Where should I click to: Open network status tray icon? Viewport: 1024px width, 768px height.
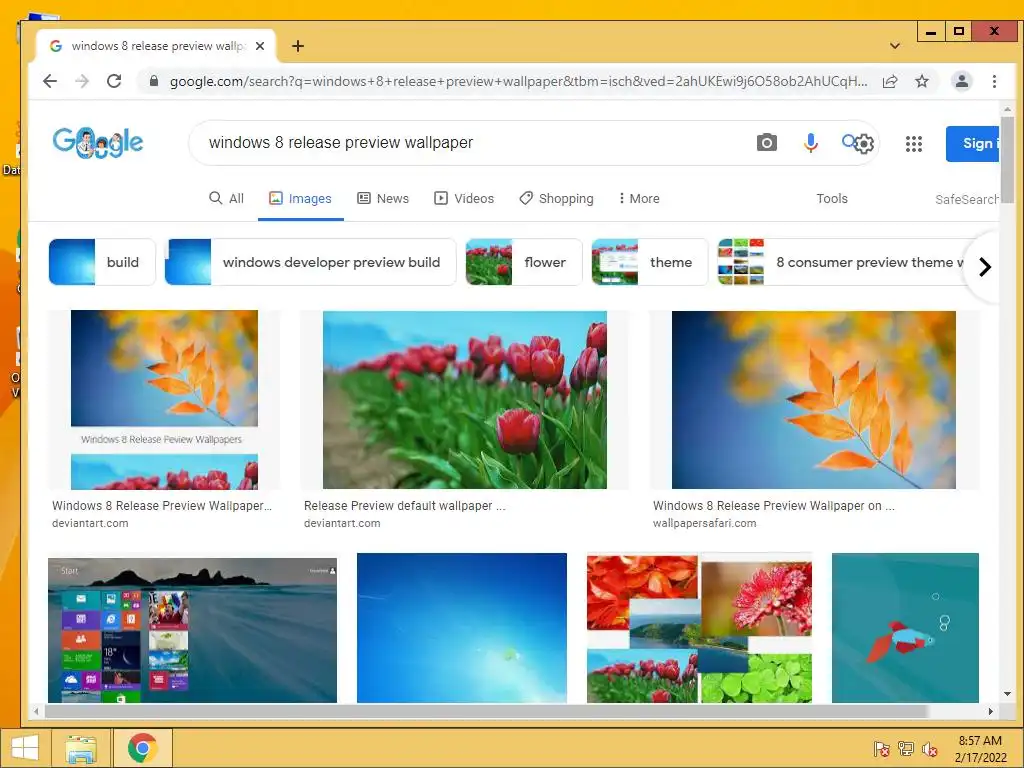point(906,749)
